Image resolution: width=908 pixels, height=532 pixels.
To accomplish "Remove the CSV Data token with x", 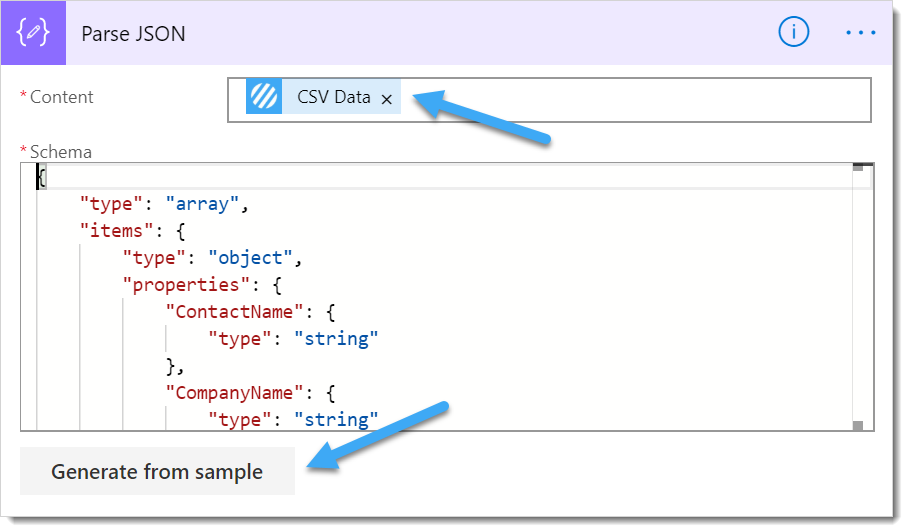I will (386, 99).
